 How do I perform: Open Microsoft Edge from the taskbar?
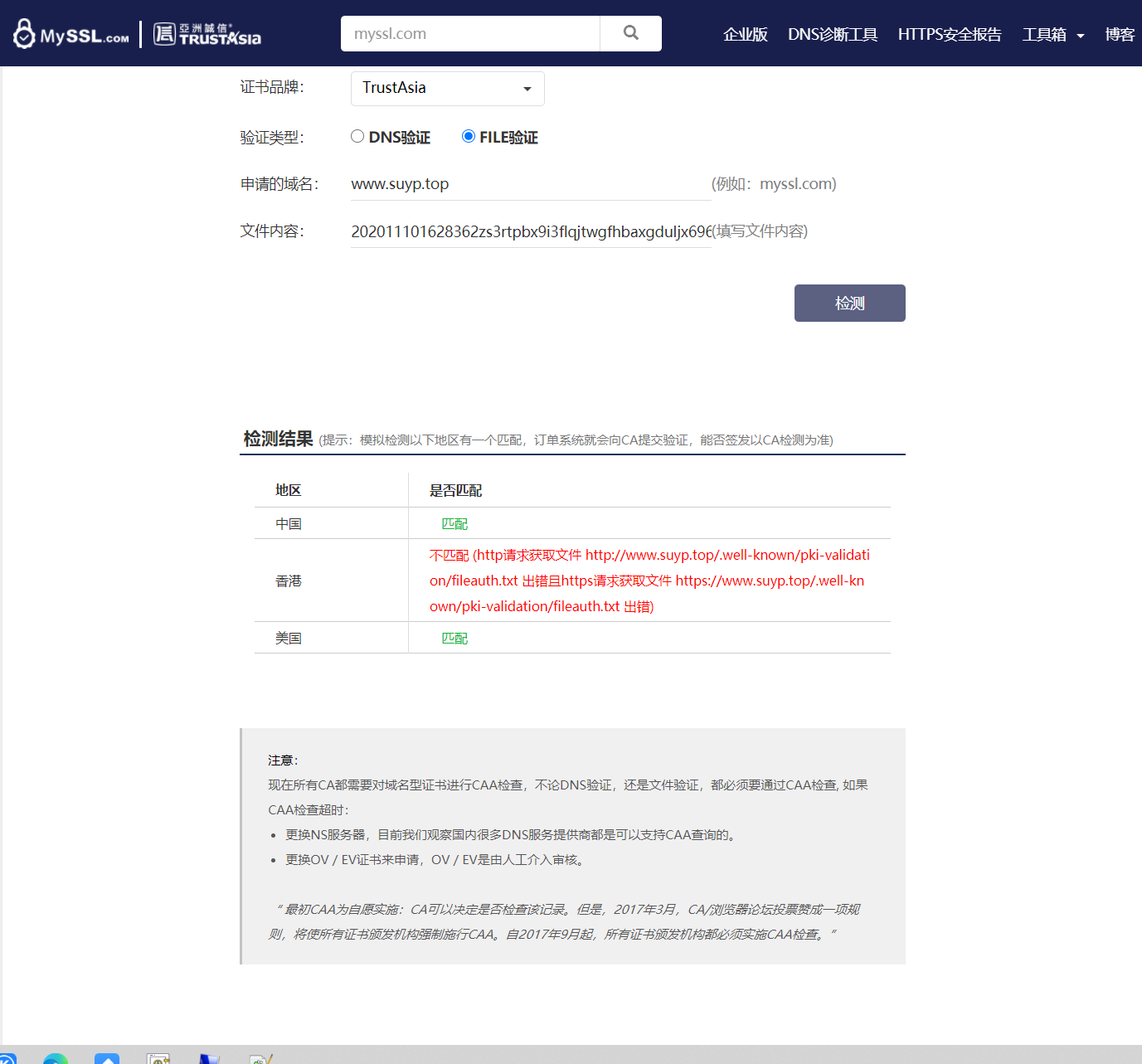click(x=55, y=1058)
